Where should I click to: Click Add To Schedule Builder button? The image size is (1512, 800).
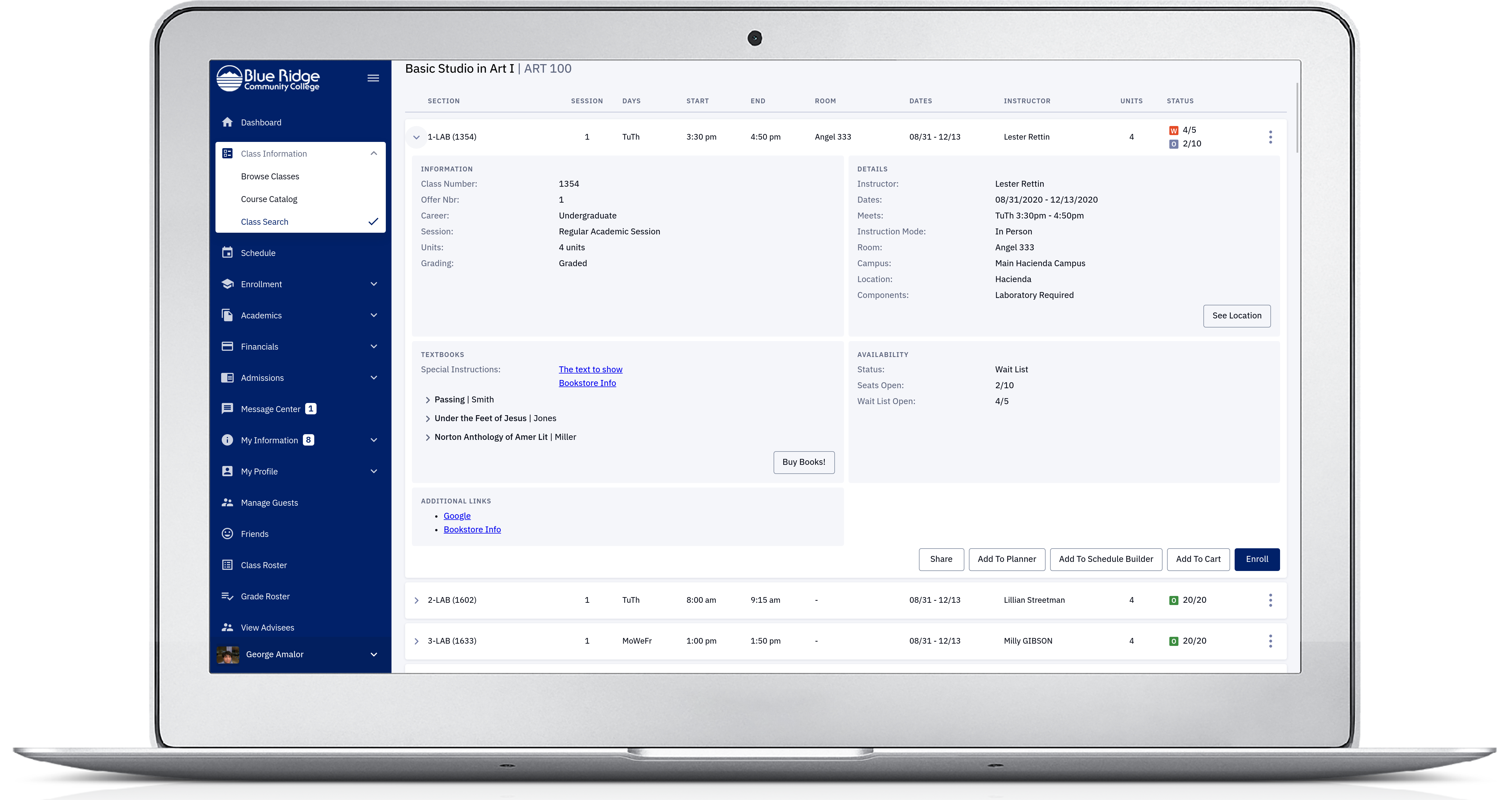(x=1106, y=559)
